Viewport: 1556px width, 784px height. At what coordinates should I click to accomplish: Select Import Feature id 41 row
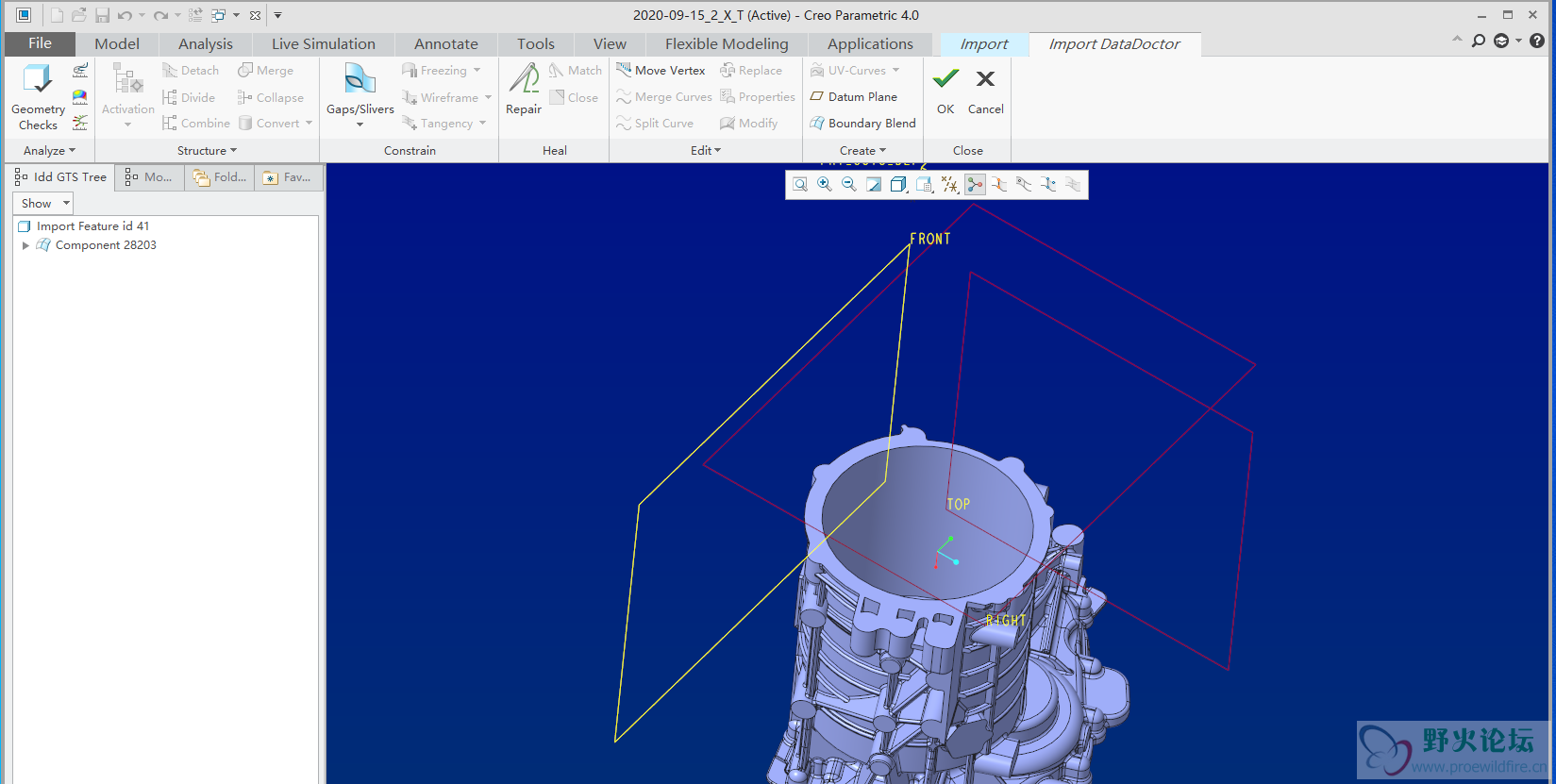coord(92,226)
